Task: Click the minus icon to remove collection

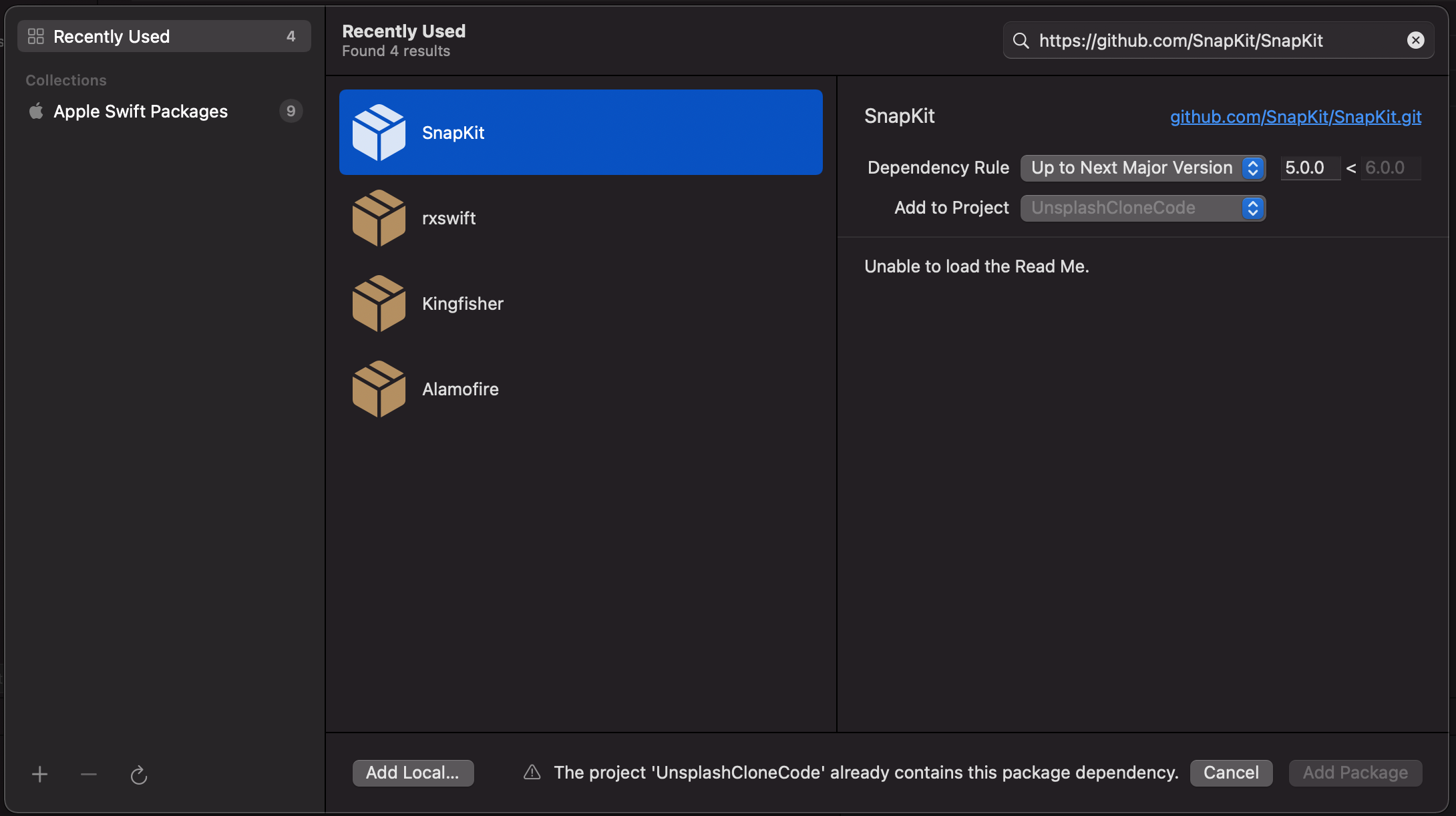Action: (89, 775)
